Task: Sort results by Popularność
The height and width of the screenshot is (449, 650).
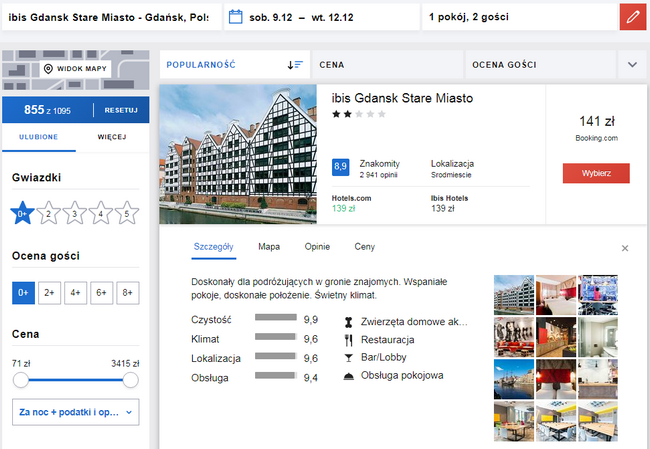Action: click(x=235, y=65)
